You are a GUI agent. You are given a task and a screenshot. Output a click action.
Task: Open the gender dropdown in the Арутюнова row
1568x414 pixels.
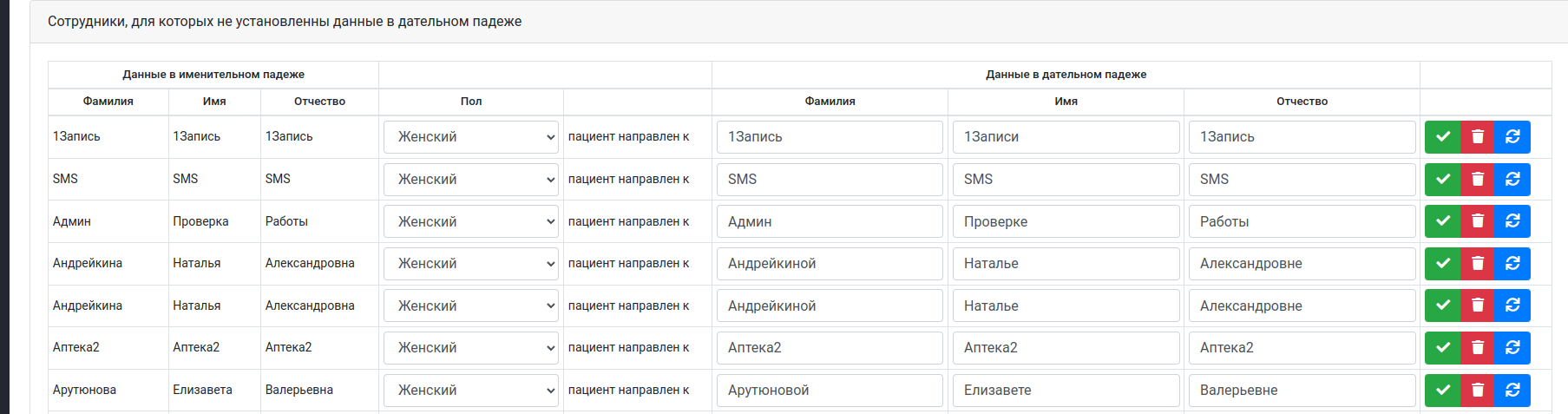[x=470, y=391]
